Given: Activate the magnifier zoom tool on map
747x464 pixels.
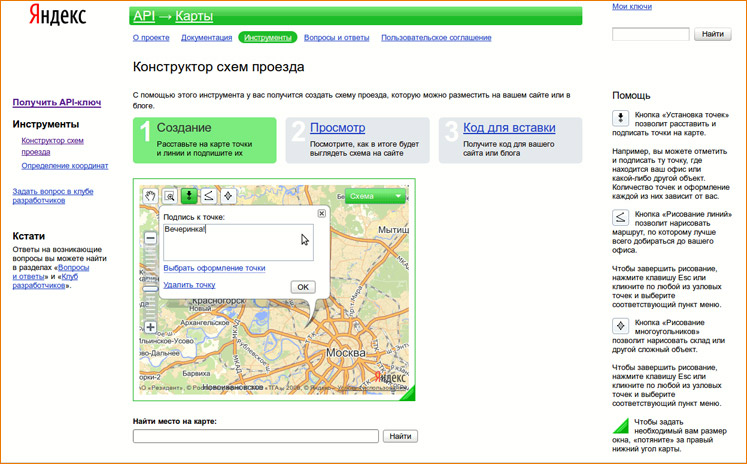Looking at the screenshot, I should pos(170,196).
